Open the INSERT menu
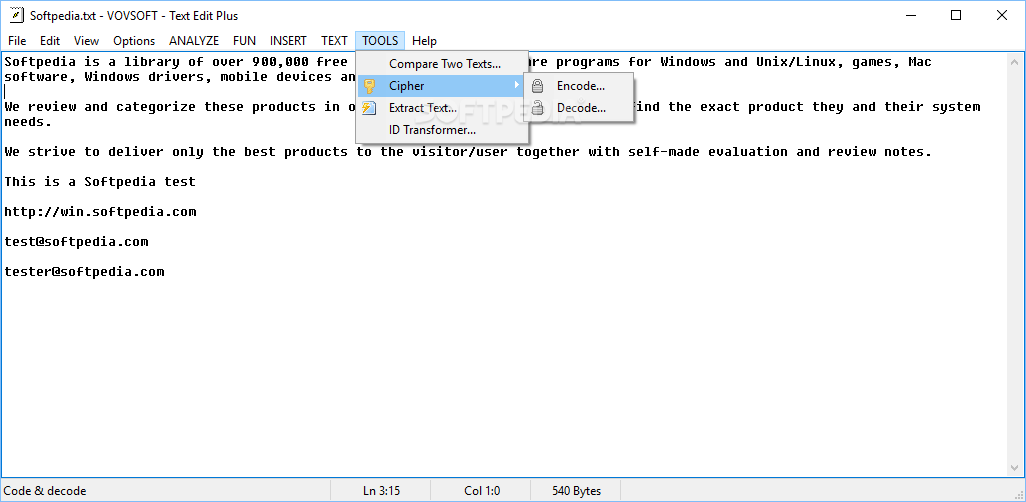 (x=288, y=41)
